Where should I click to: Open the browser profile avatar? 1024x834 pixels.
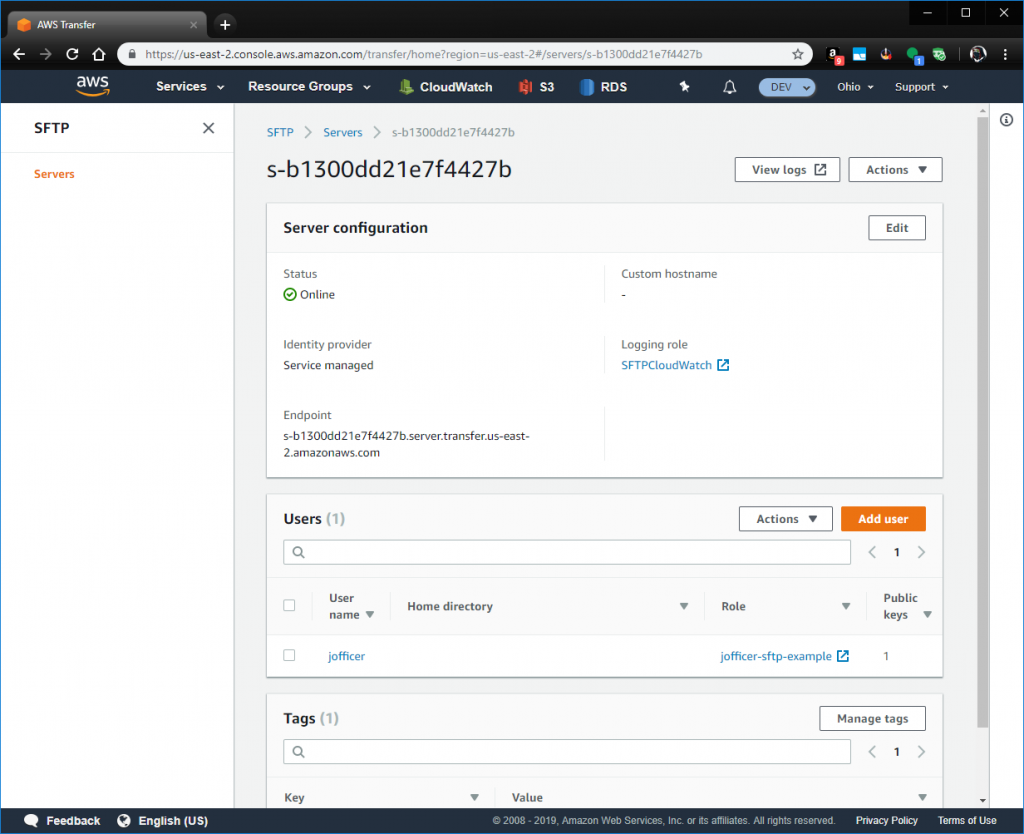pos(978,54)
